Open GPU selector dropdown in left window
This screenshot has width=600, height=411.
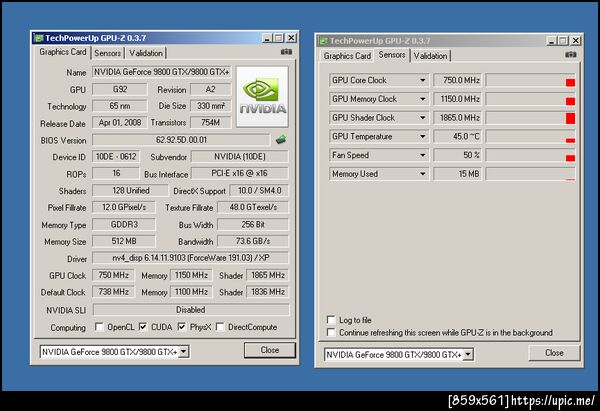pyautogui.click(x=184, y=352)
